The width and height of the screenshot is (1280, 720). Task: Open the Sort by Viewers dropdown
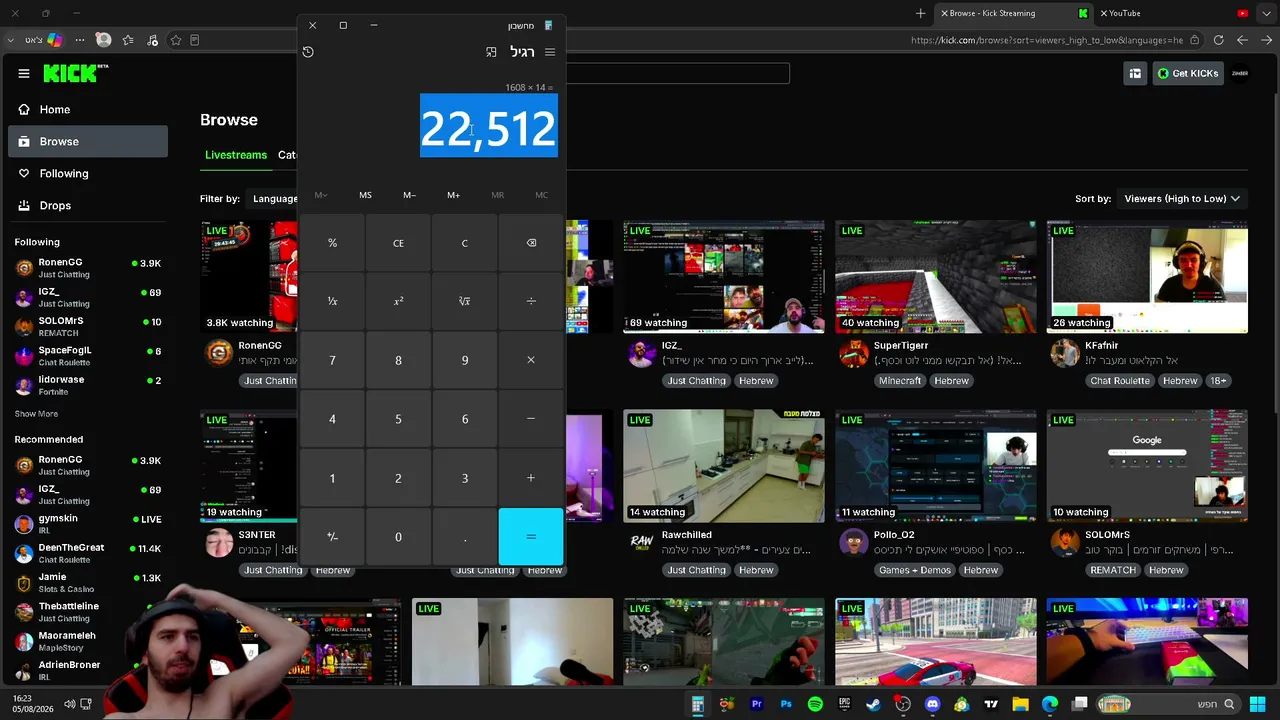(x=1182, y=199)
